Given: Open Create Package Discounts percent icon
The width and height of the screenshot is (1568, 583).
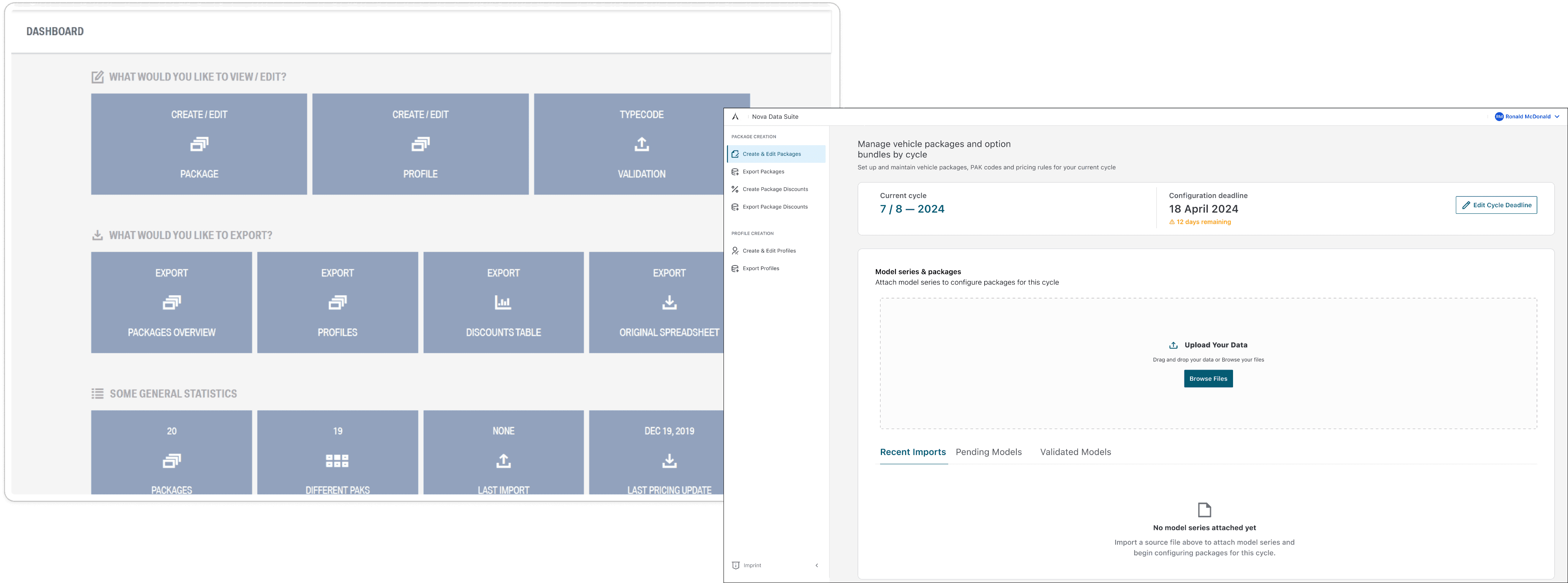Looking at the screenshot, I should [x=735, y=190].
